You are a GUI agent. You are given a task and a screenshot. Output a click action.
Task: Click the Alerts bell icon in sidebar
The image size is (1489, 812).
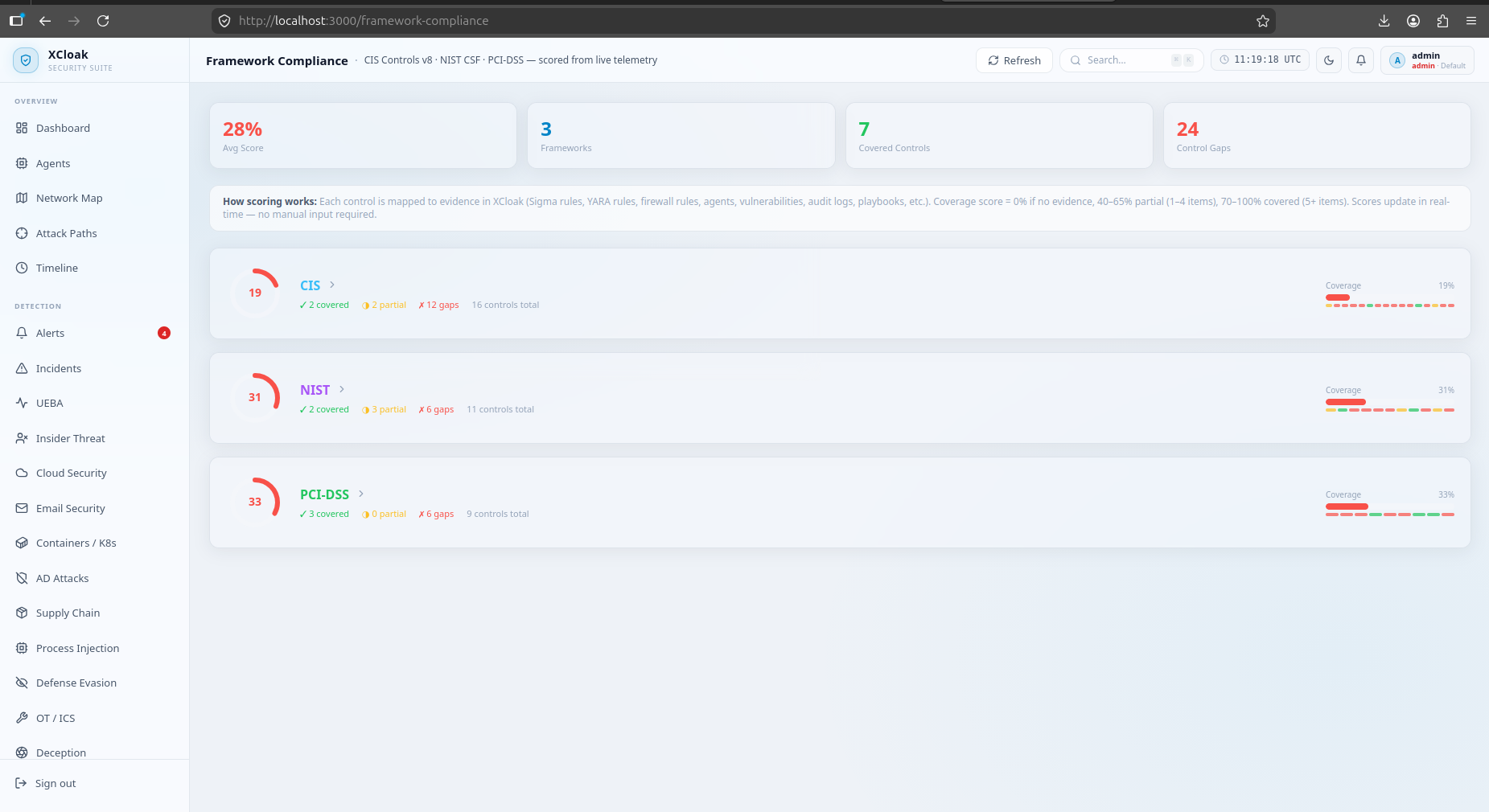tap(22, 333)
